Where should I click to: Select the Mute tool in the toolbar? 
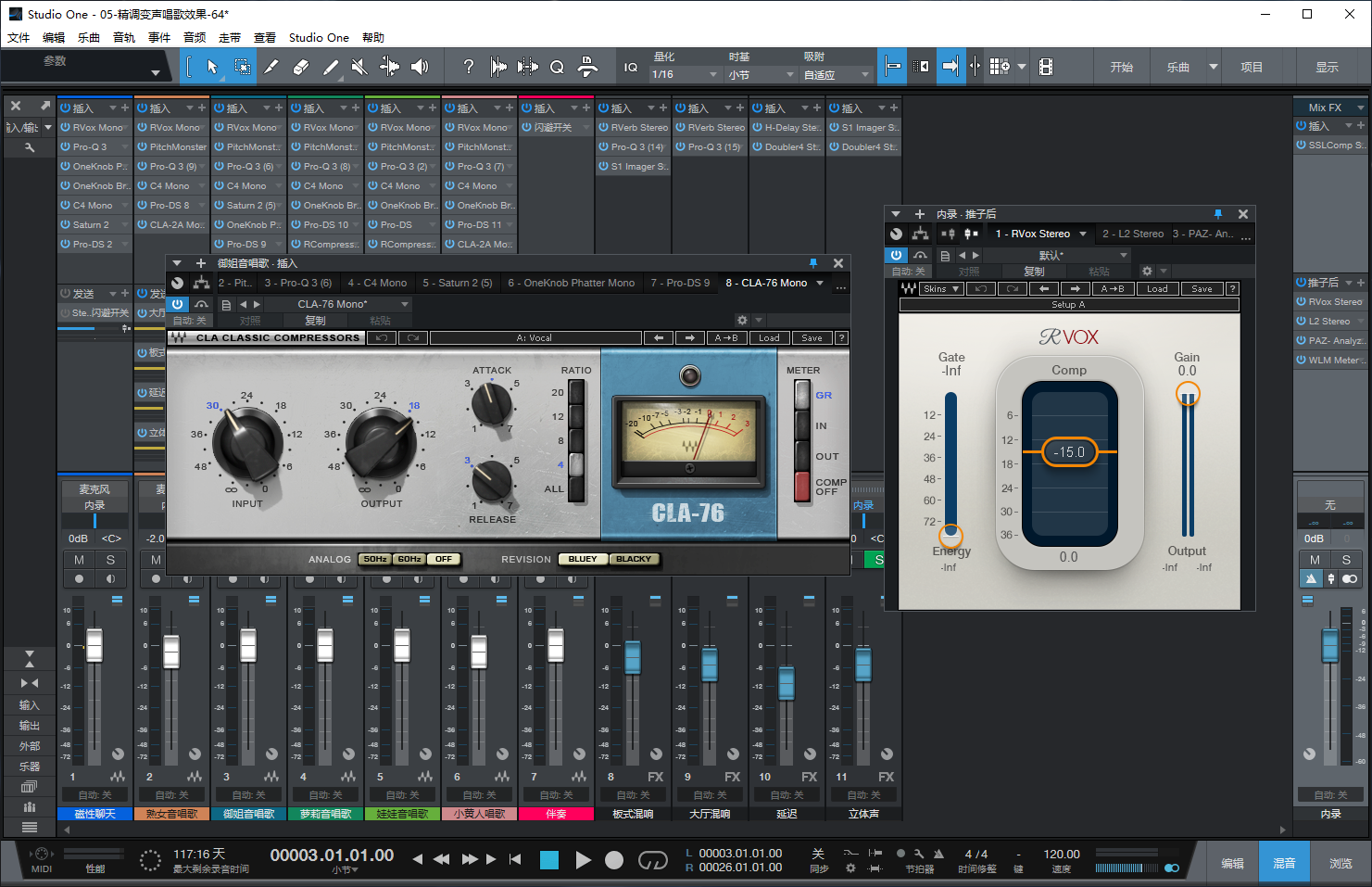tap(360, 66)
